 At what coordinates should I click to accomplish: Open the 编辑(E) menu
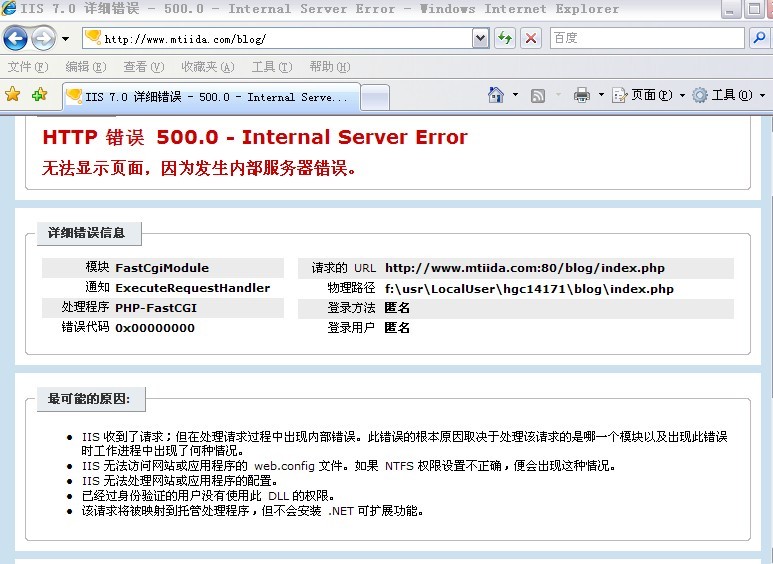tap(85, 67)
